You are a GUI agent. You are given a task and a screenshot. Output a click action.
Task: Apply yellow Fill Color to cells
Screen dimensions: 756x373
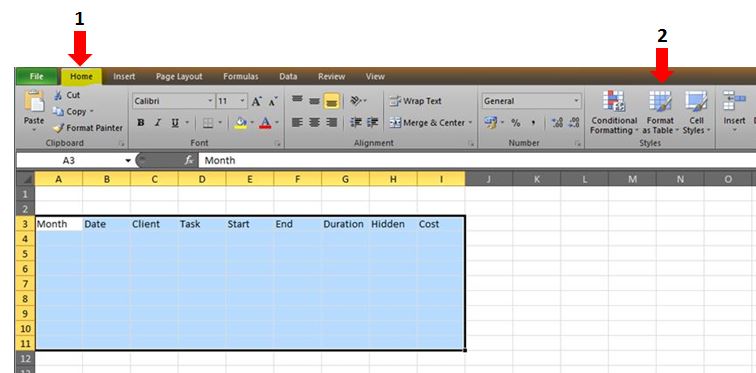[x=240, y=123]
